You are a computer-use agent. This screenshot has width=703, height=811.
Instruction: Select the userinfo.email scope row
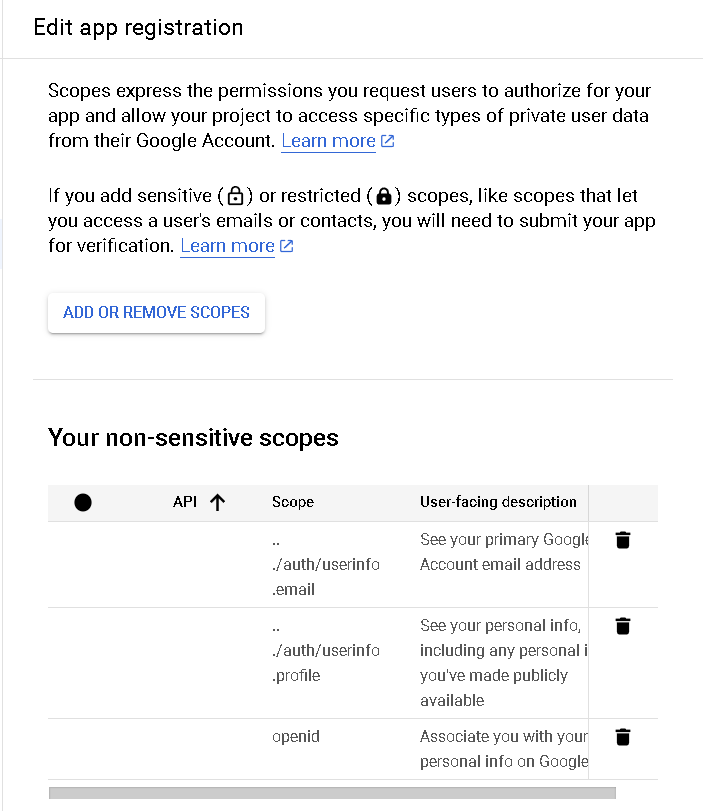tap(83, 564)
